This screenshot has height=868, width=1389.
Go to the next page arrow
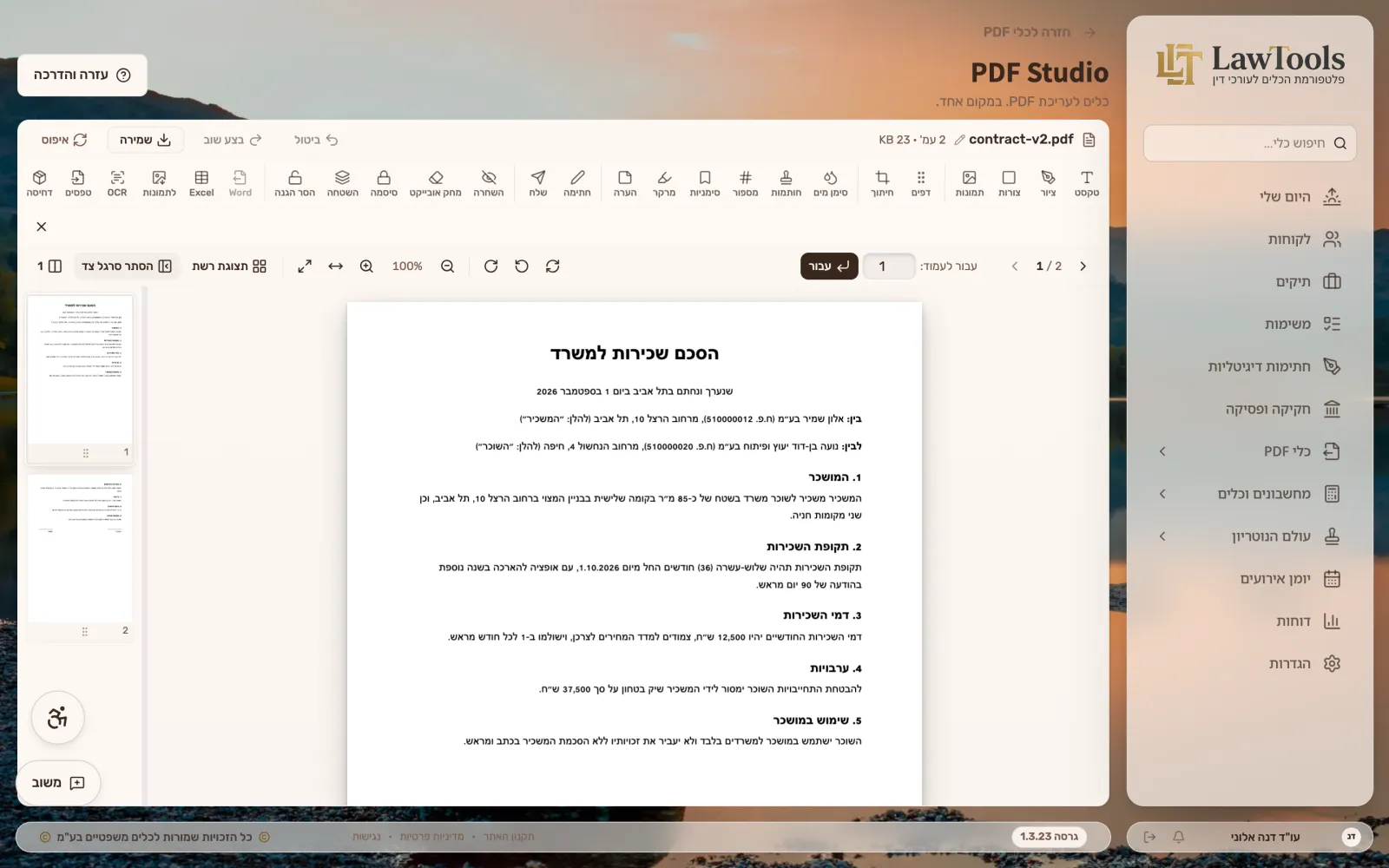pyautogui.click(x=1083, y=266)
